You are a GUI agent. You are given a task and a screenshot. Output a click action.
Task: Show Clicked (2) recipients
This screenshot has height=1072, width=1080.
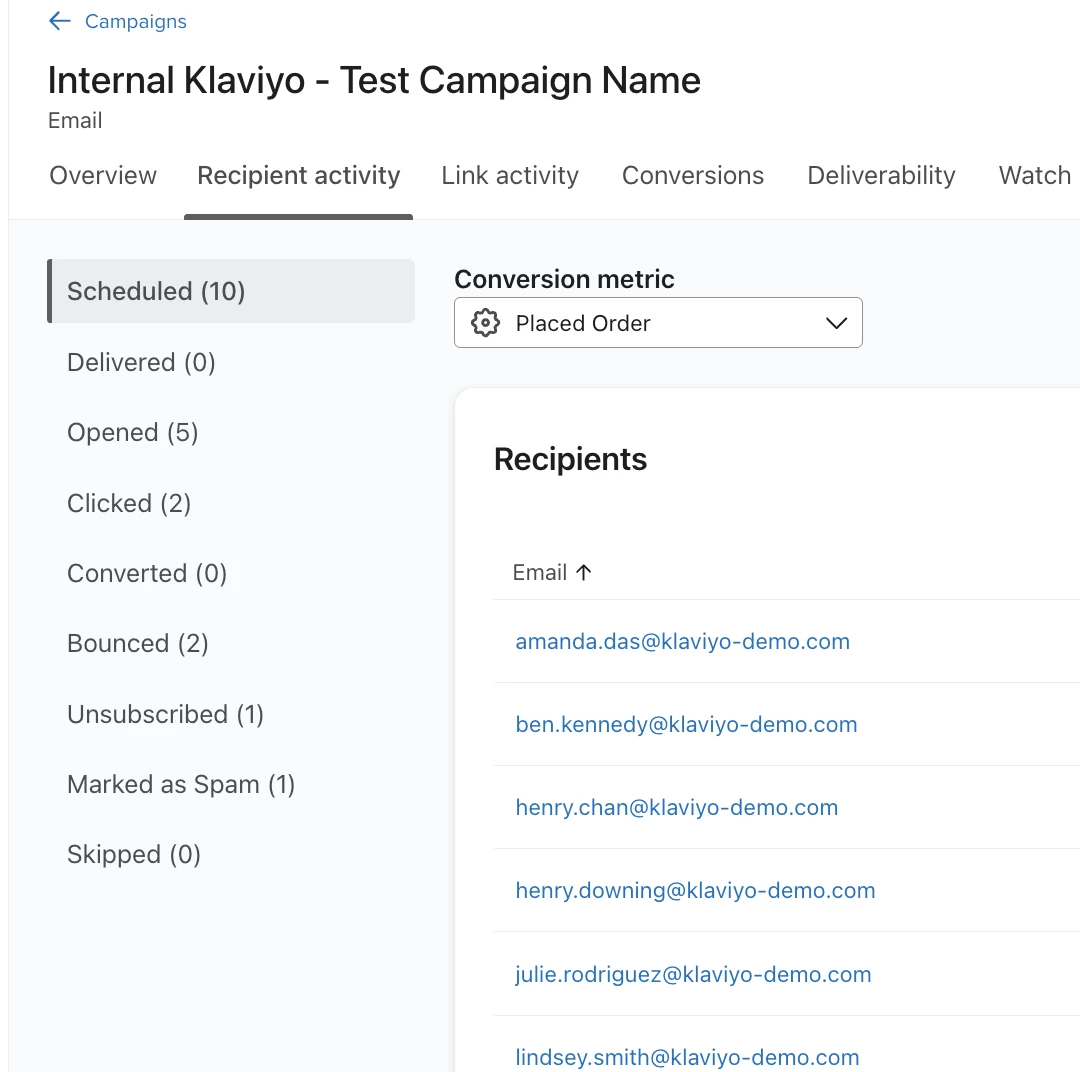pos(129,504)
